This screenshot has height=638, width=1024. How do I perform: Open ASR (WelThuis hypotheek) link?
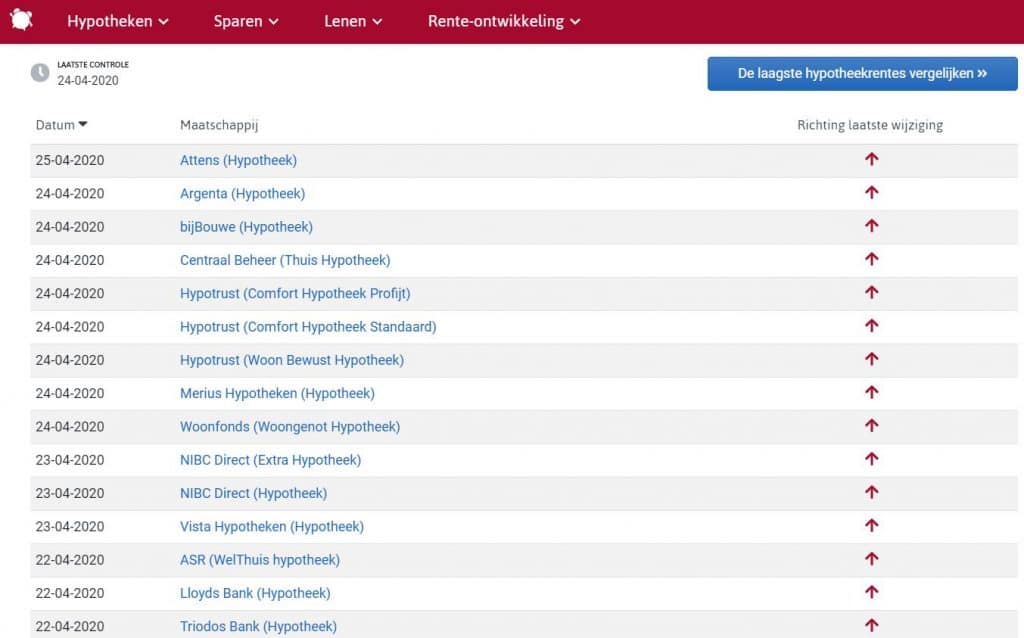(x=260, y=560)
